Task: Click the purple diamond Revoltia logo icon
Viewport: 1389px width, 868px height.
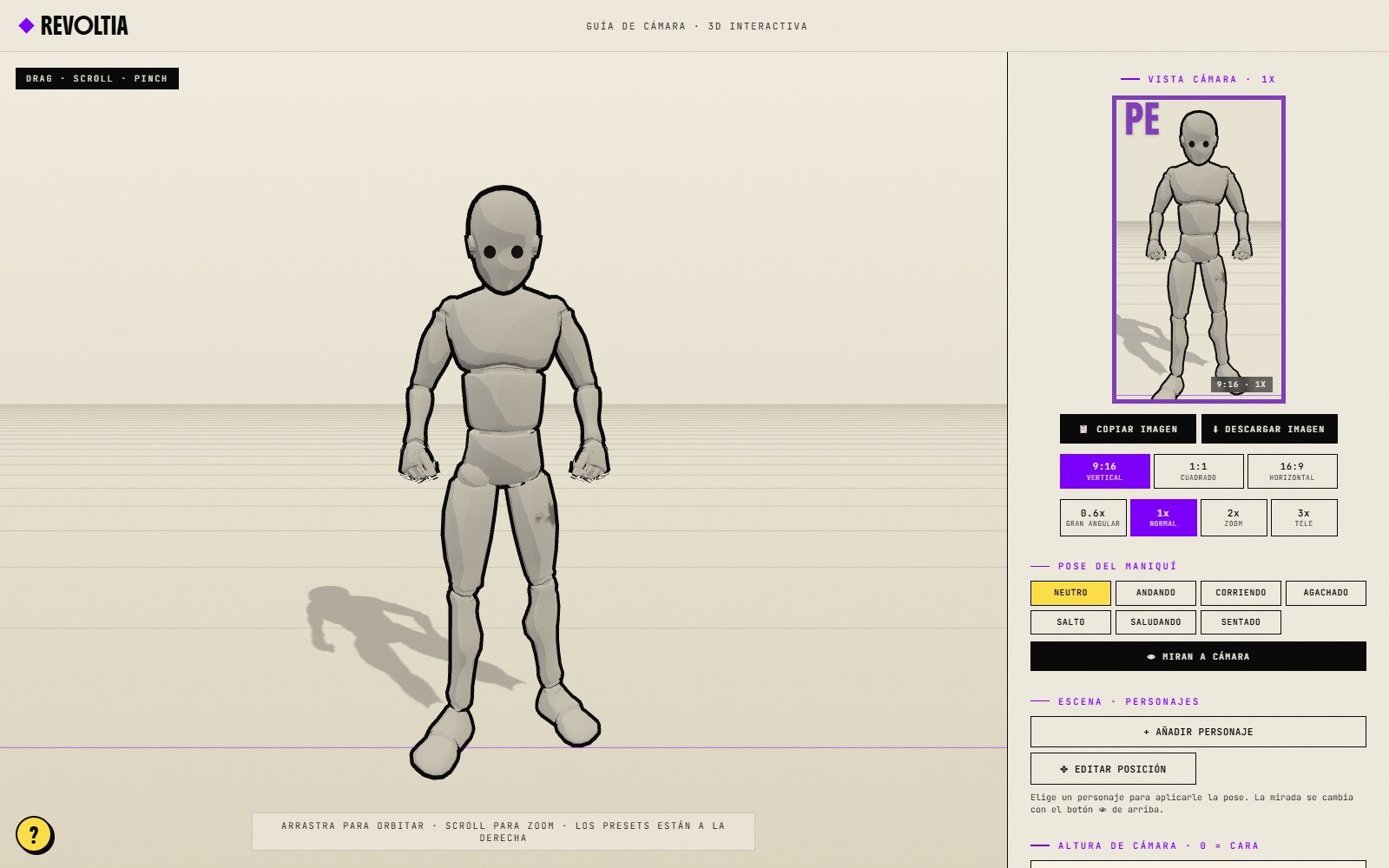Action: tap(26, 26)
